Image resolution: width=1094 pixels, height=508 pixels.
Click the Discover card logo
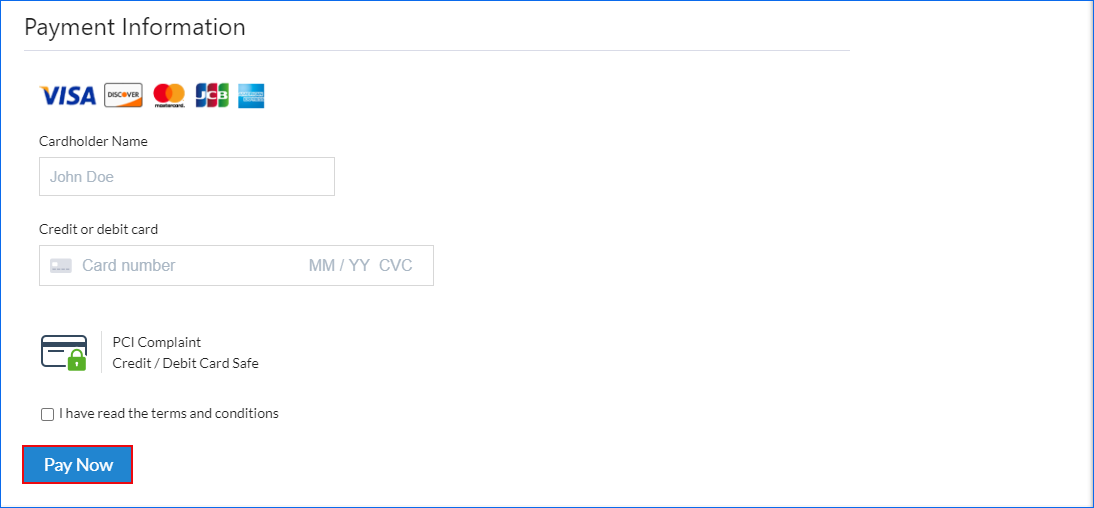[x=123, y=95]
